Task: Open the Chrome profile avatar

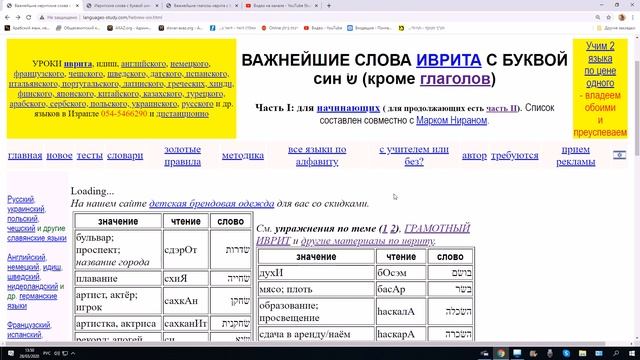Action: [622, 18]
